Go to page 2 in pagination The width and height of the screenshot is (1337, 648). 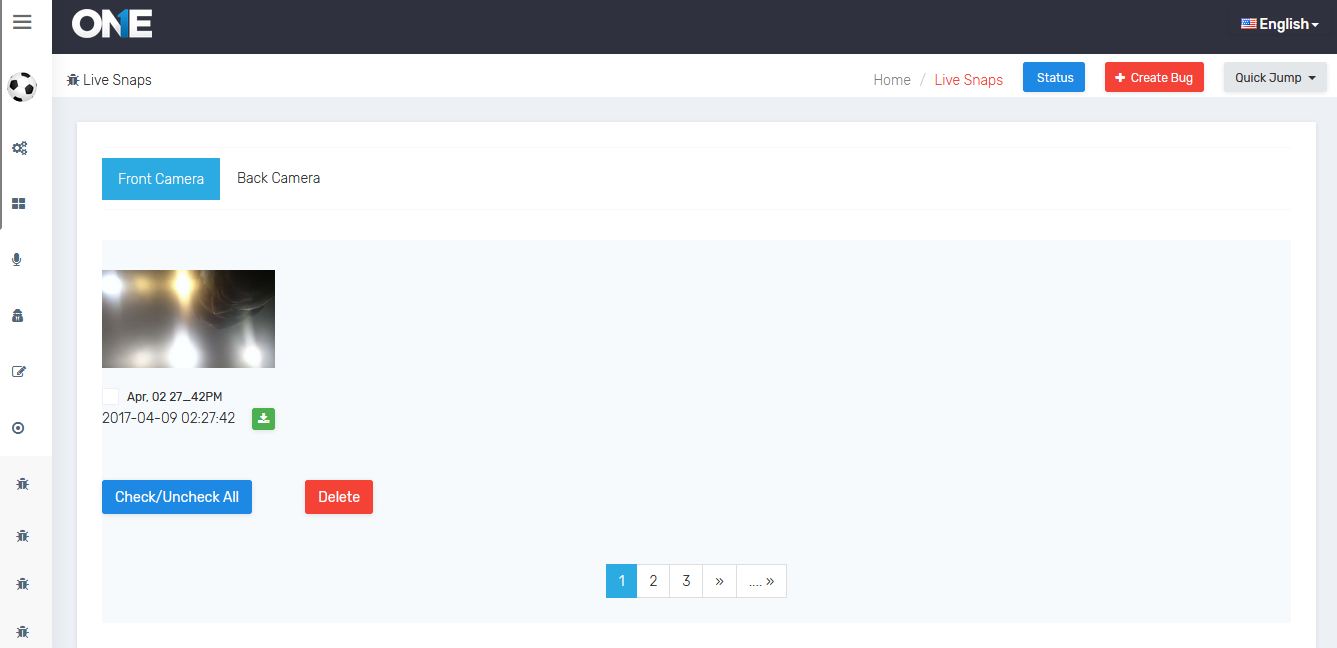point(653,581)
